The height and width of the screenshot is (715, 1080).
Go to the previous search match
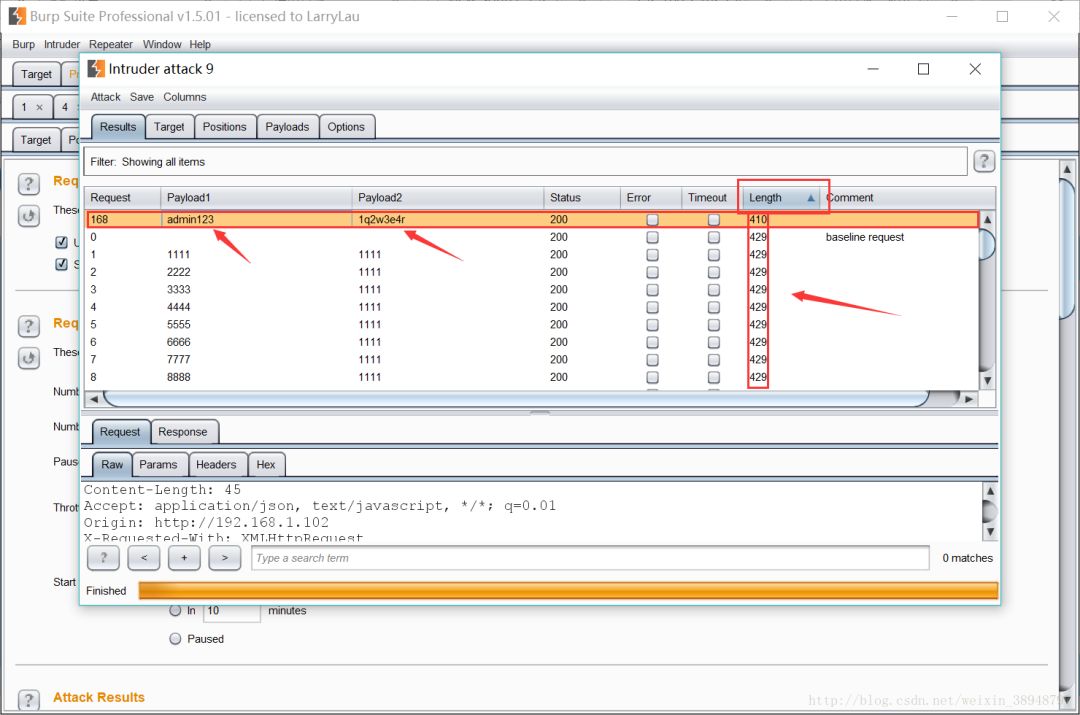(x=144, y=558)
